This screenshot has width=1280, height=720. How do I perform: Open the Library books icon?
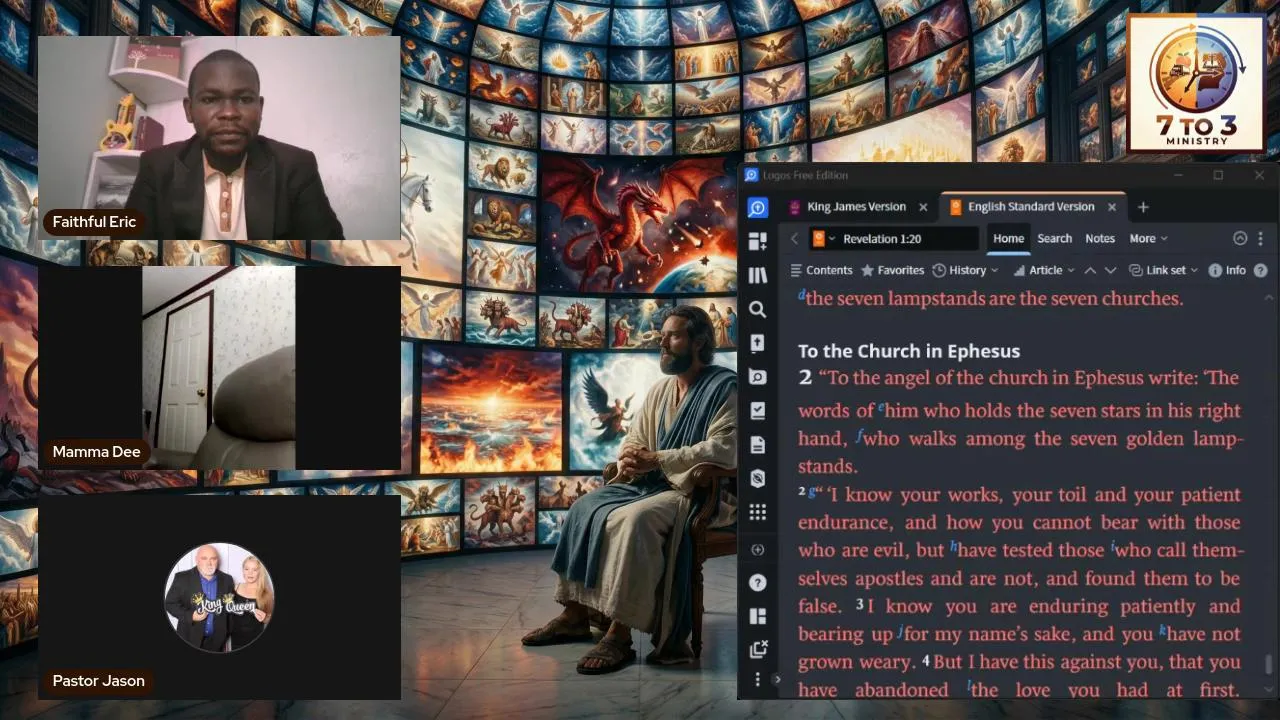click(758, 275)
